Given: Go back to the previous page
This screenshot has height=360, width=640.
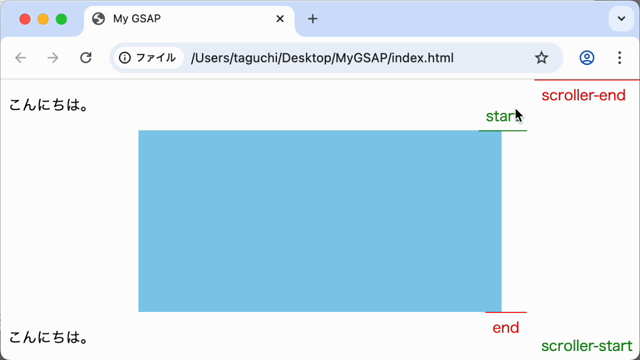Looking at the screenshot, I should coord(20,58).
